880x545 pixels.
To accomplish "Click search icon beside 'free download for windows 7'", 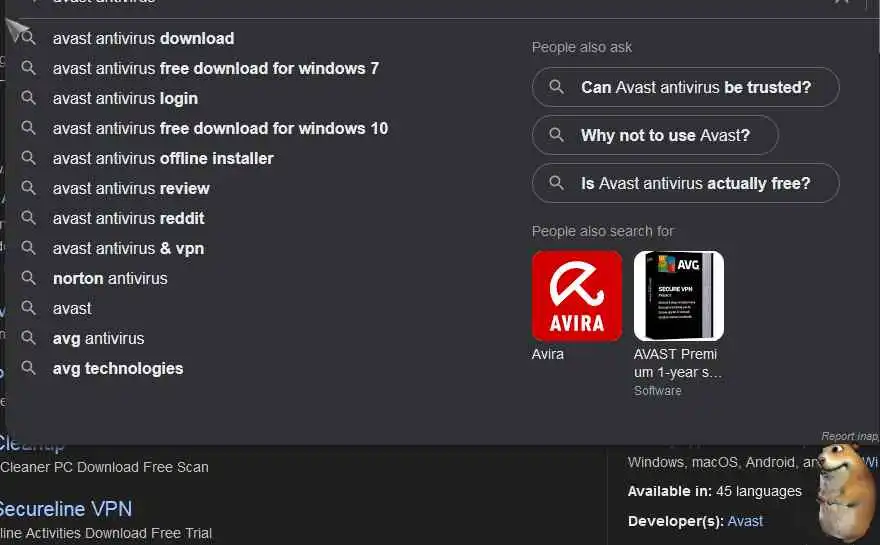I will tap(28, 68).
